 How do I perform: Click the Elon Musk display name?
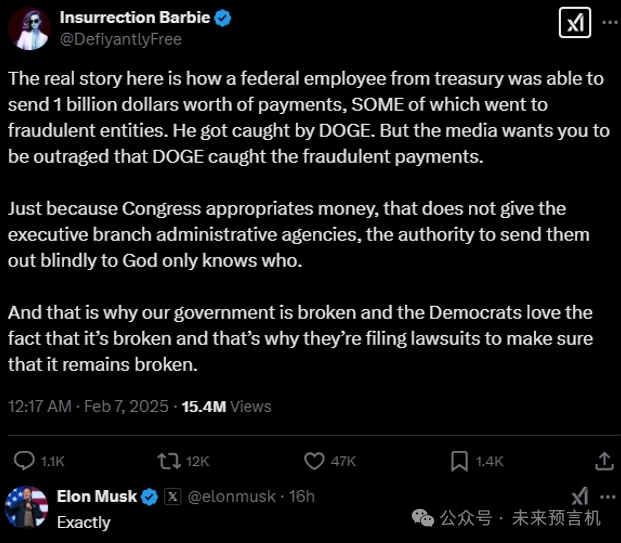coord(97,497)
